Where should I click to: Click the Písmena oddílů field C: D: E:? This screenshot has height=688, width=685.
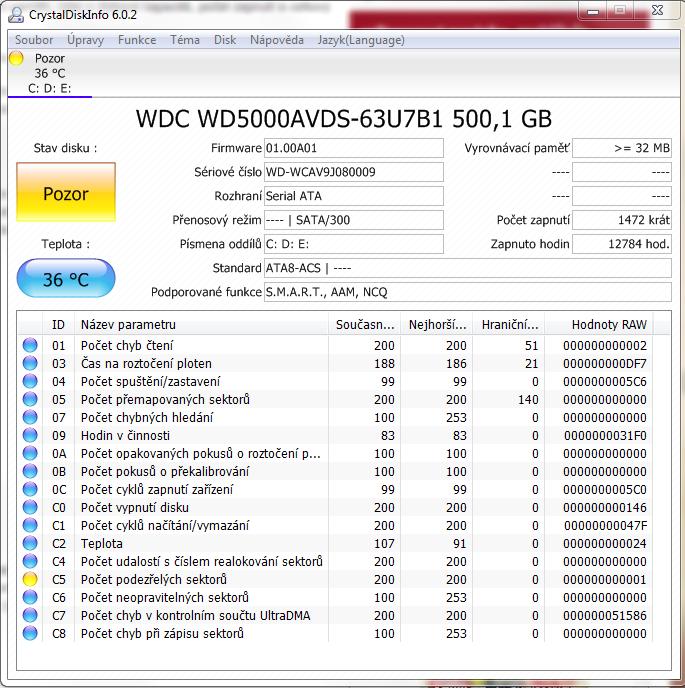click(354, 244)
